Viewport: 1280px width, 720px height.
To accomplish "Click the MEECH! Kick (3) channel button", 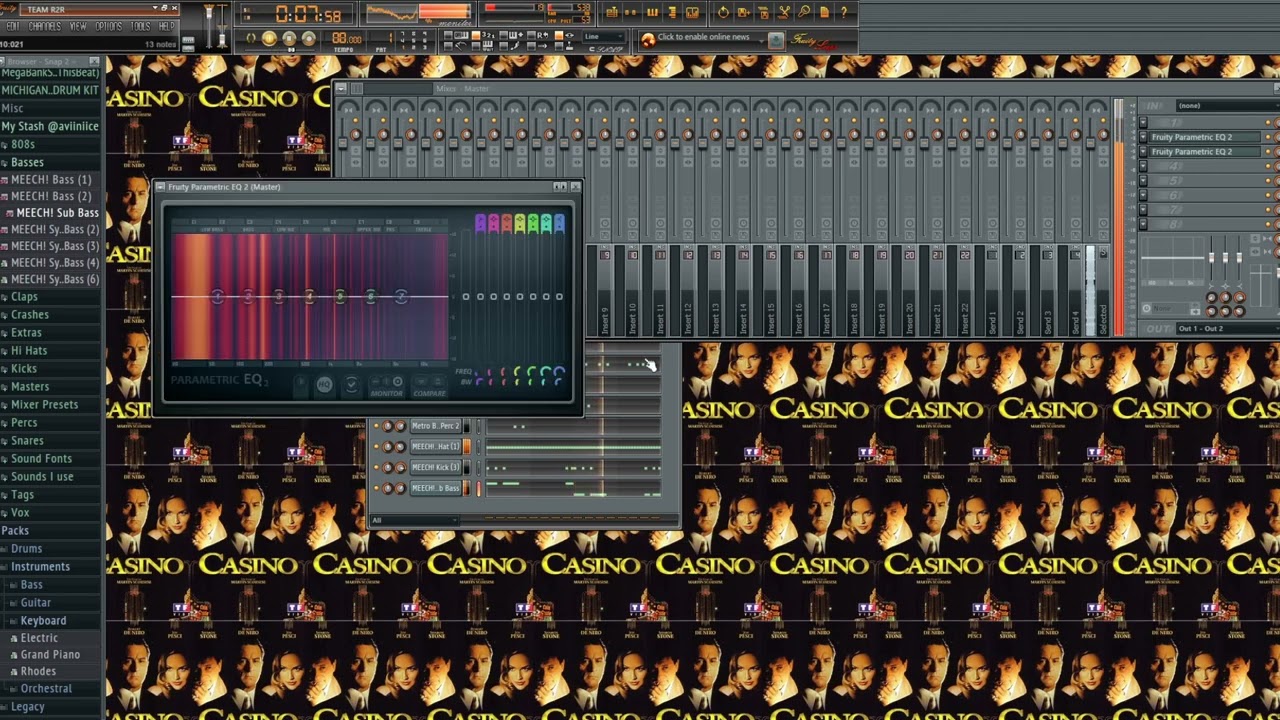I will coord(435,467).
